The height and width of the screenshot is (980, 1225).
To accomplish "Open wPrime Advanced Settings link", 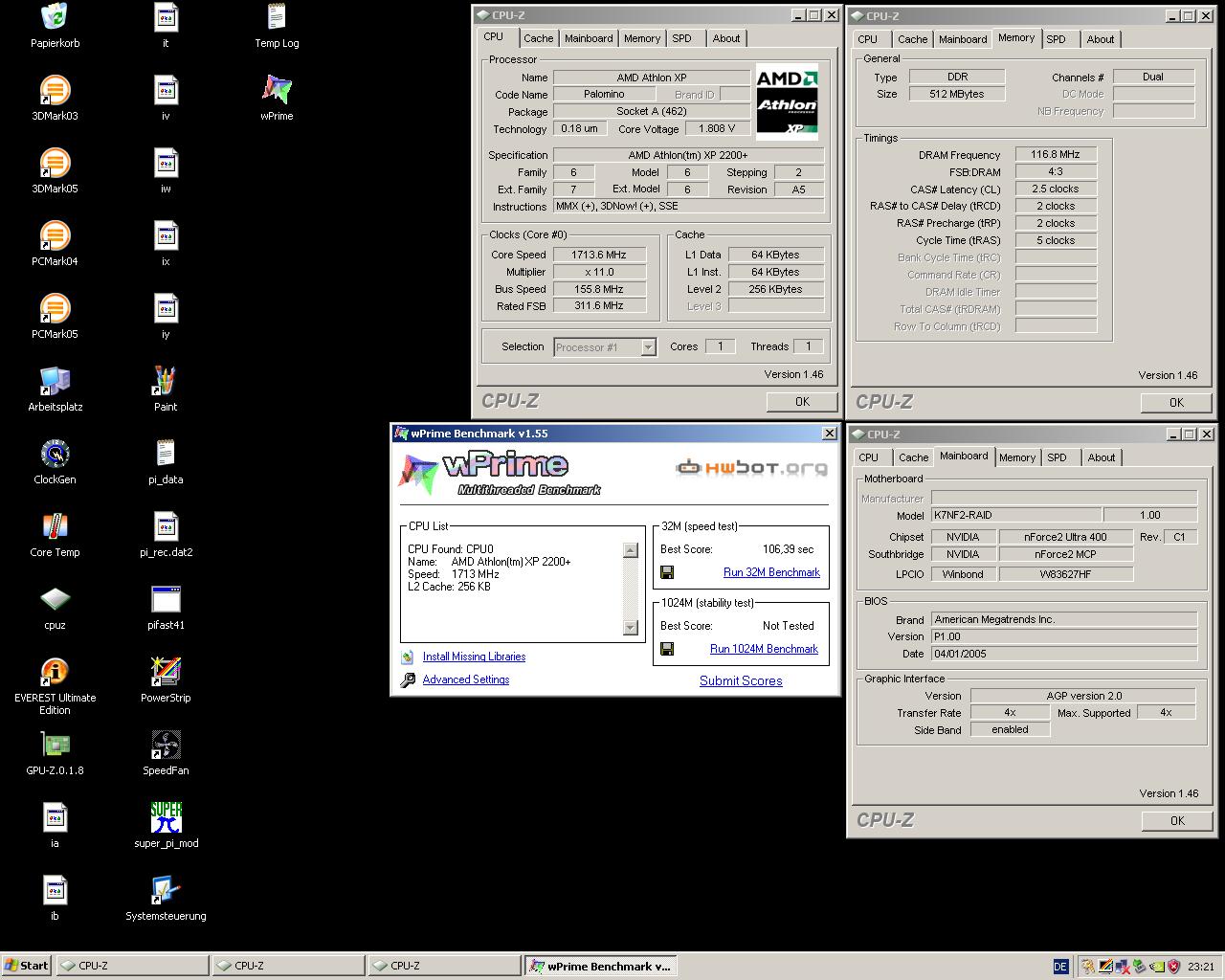I will pos(466,679).
